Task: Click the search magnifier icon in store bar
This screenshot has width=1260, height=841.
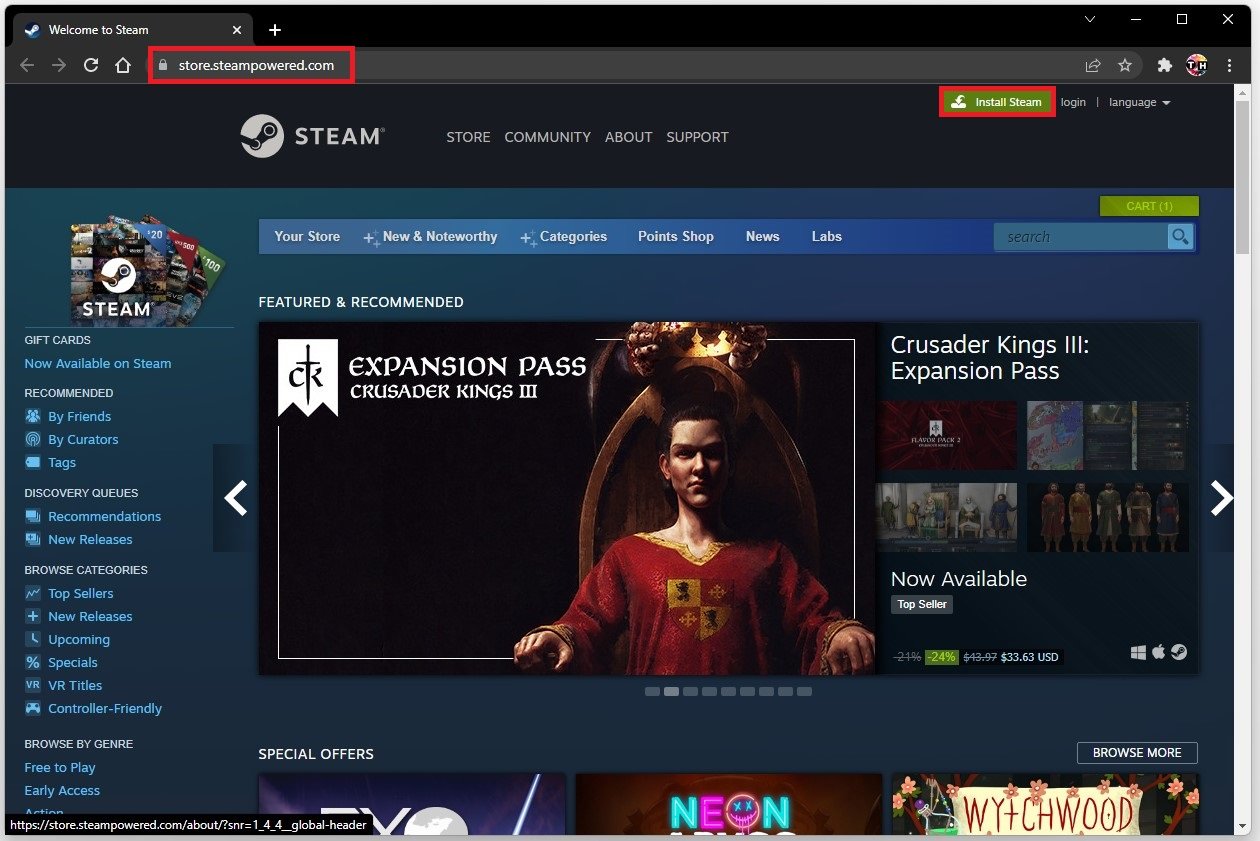Action: tap(1181, 237)
